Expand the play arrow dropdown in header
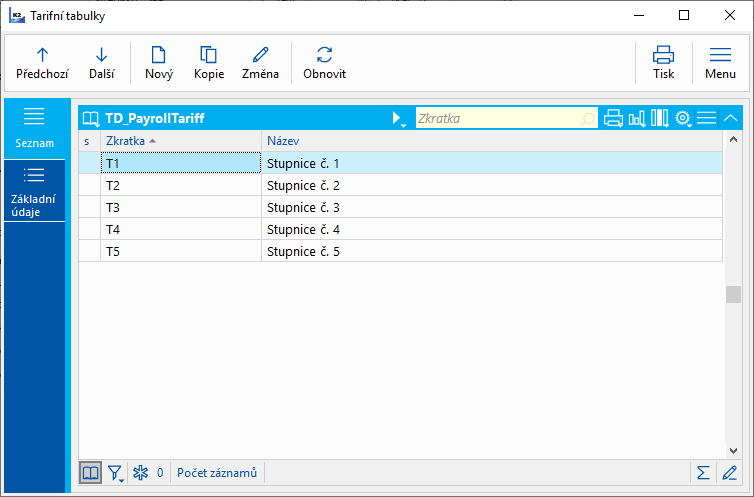 coord(399,118)
